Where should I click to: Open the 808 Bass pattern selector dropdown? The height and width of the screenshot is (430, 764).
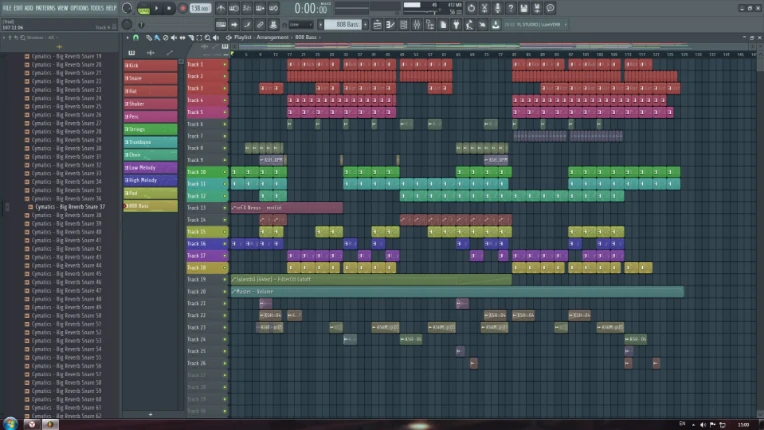point(345,23)
